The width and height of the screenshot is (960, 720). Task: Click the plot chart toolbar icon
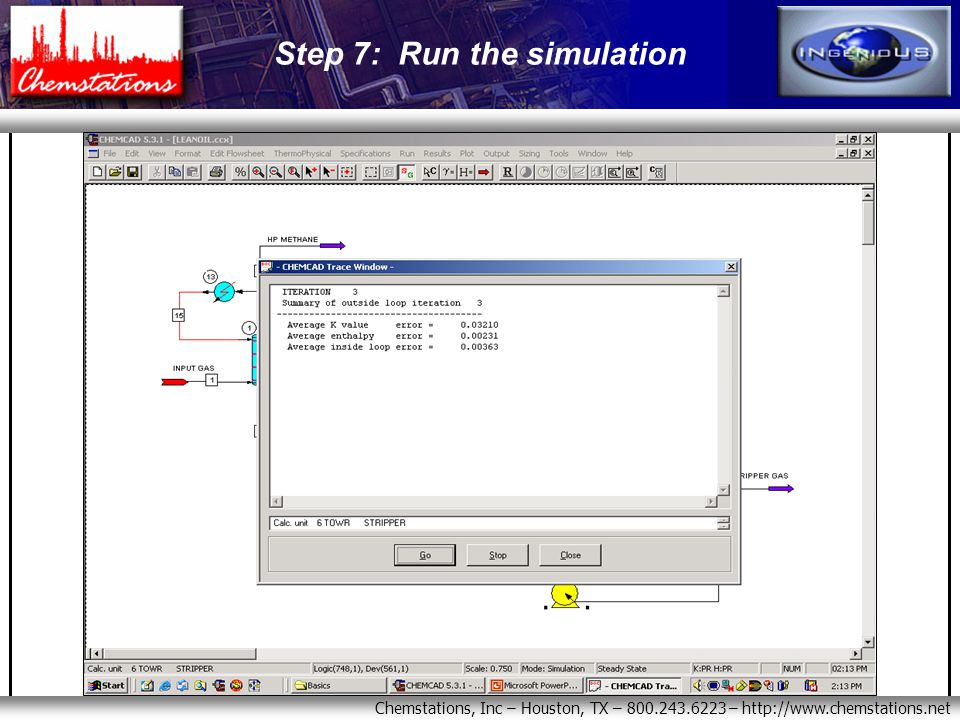click(579, 172)
